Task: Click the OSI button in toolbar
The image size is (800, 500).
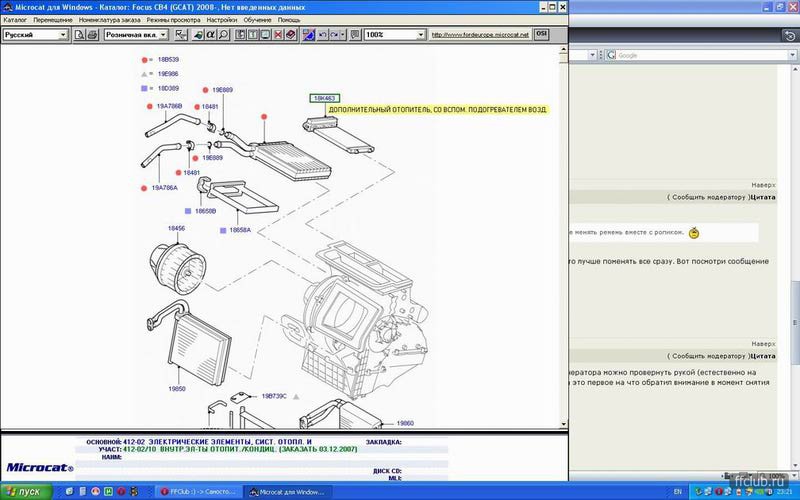Action: point(541,34)
